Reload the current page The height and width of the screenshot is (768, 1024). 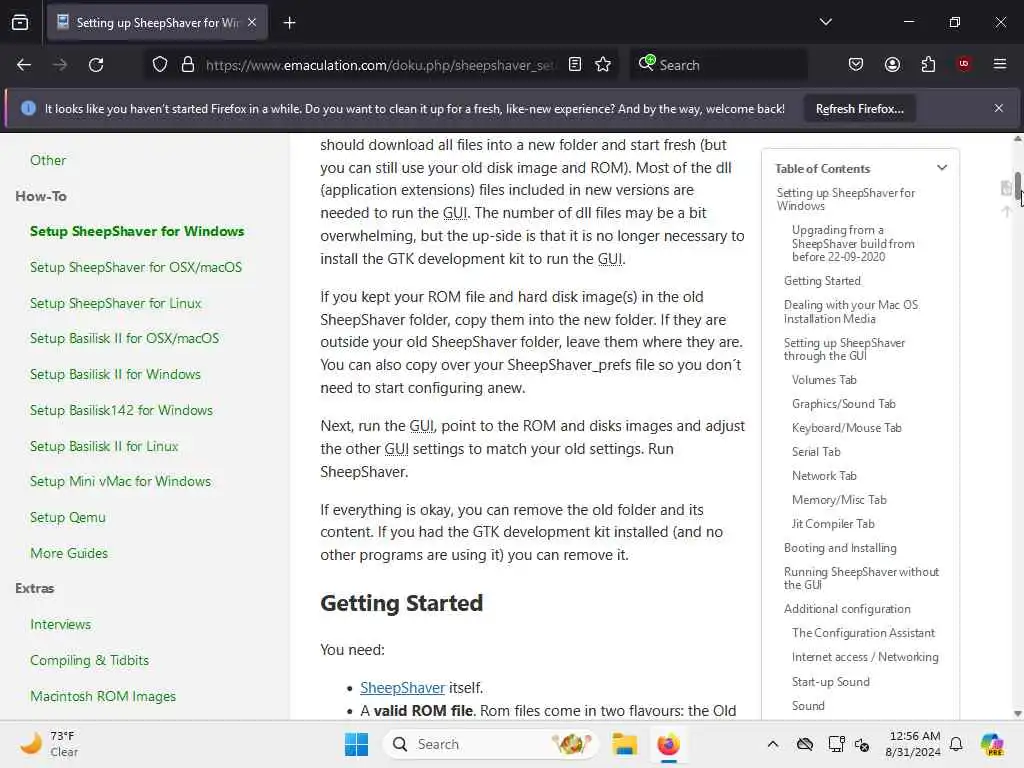[96, 65]
